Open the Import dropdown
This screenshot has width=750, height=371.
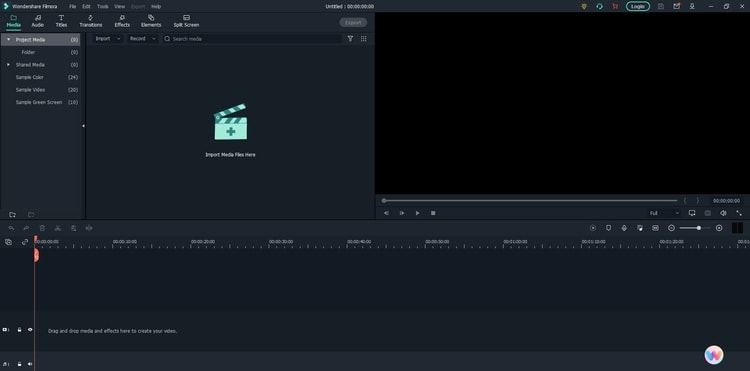(x=108, y=39)
